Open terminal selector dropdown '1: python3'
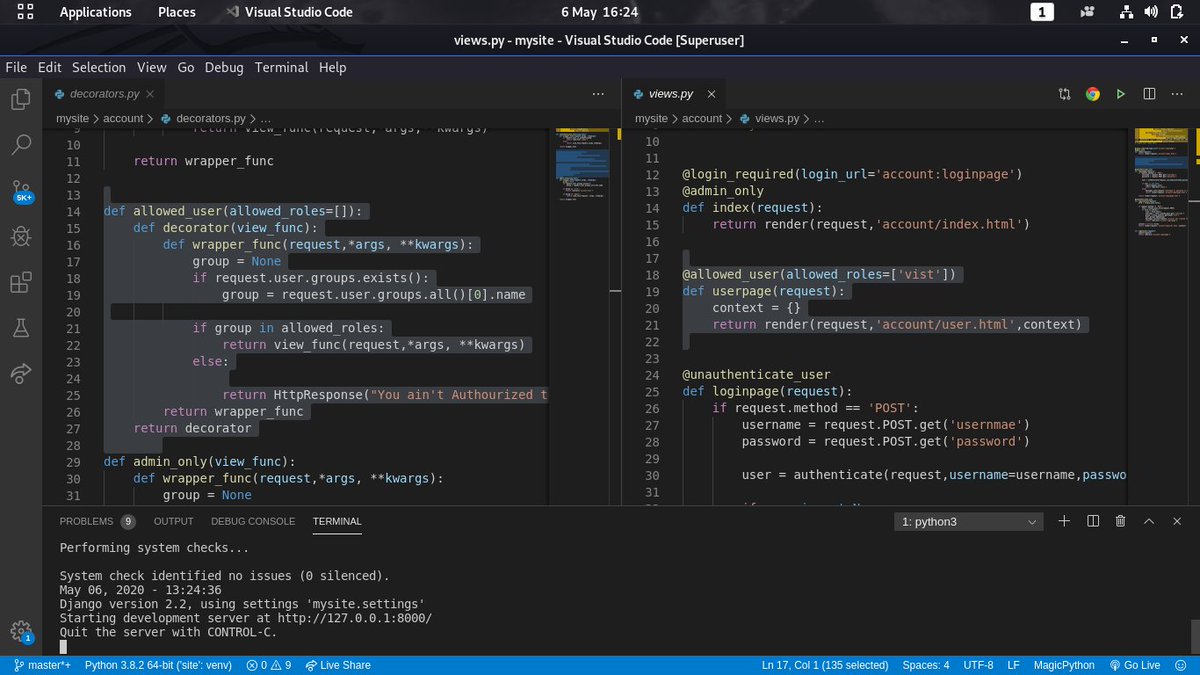The width and height of the screenshot is (1200, 675). tap(968, 522)
